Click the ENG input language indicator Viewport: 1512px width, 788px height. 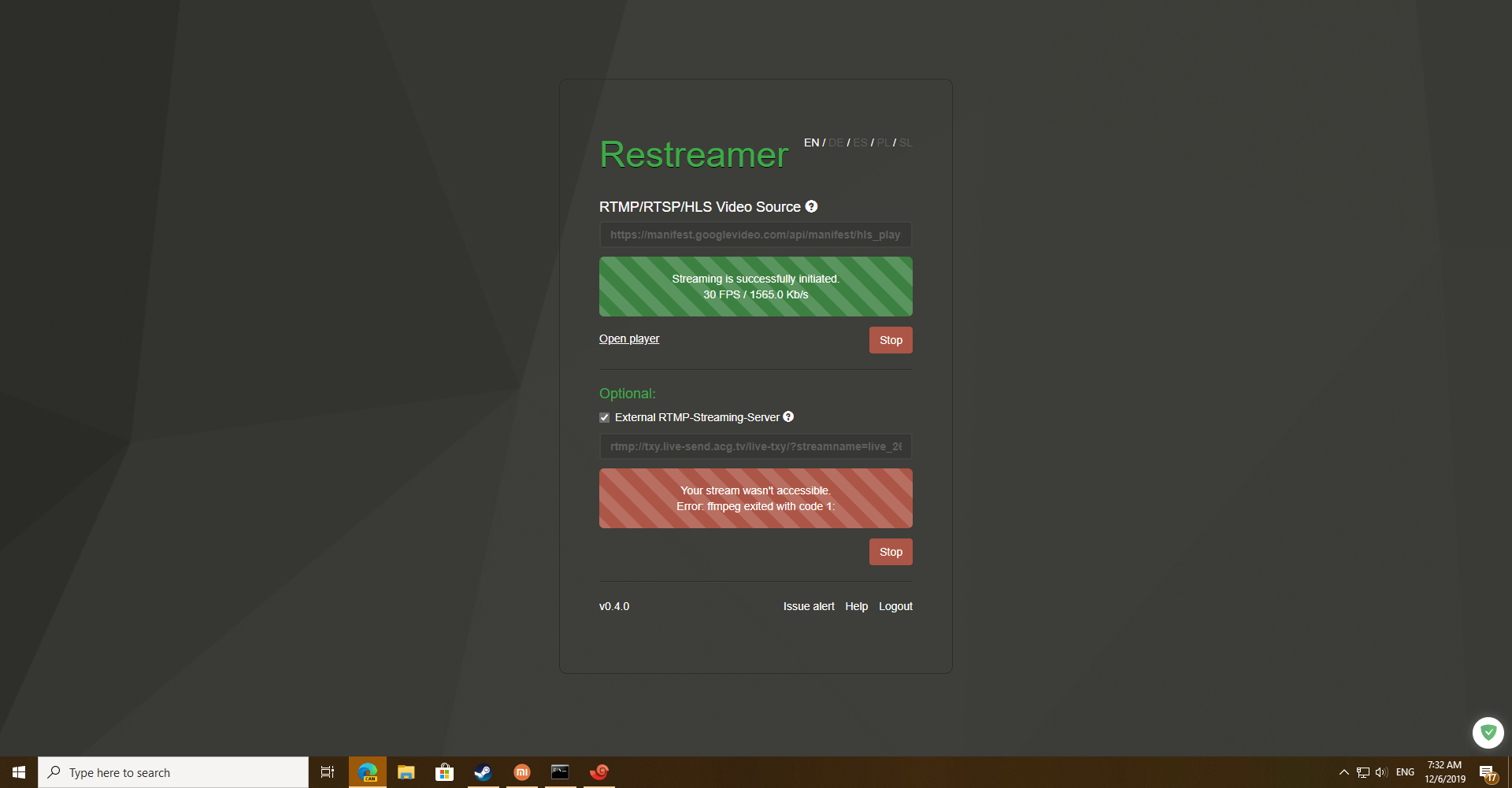[x=1405, y=772]
